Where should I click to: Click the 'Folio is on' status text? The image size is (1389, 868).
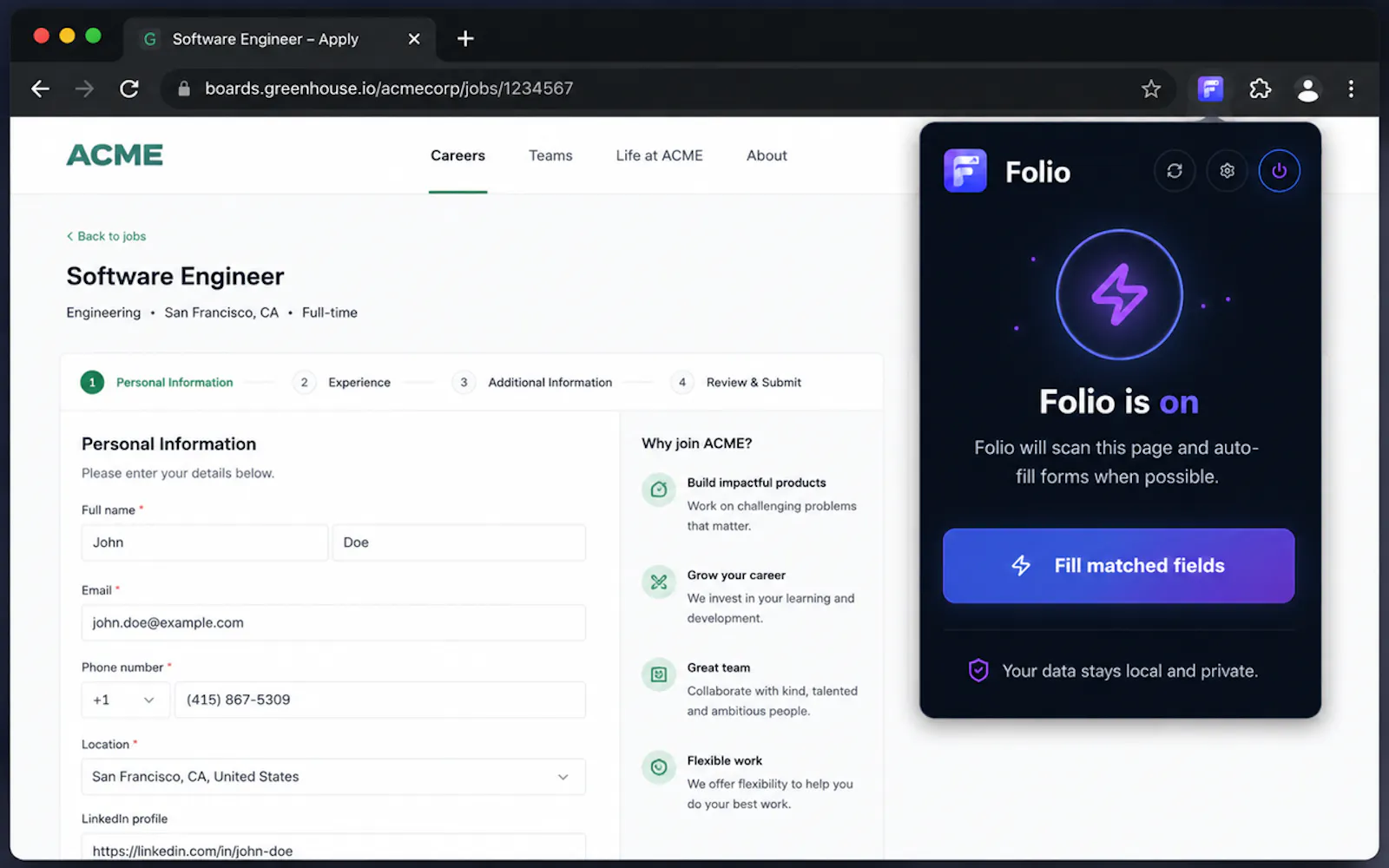click(1119, 402)
